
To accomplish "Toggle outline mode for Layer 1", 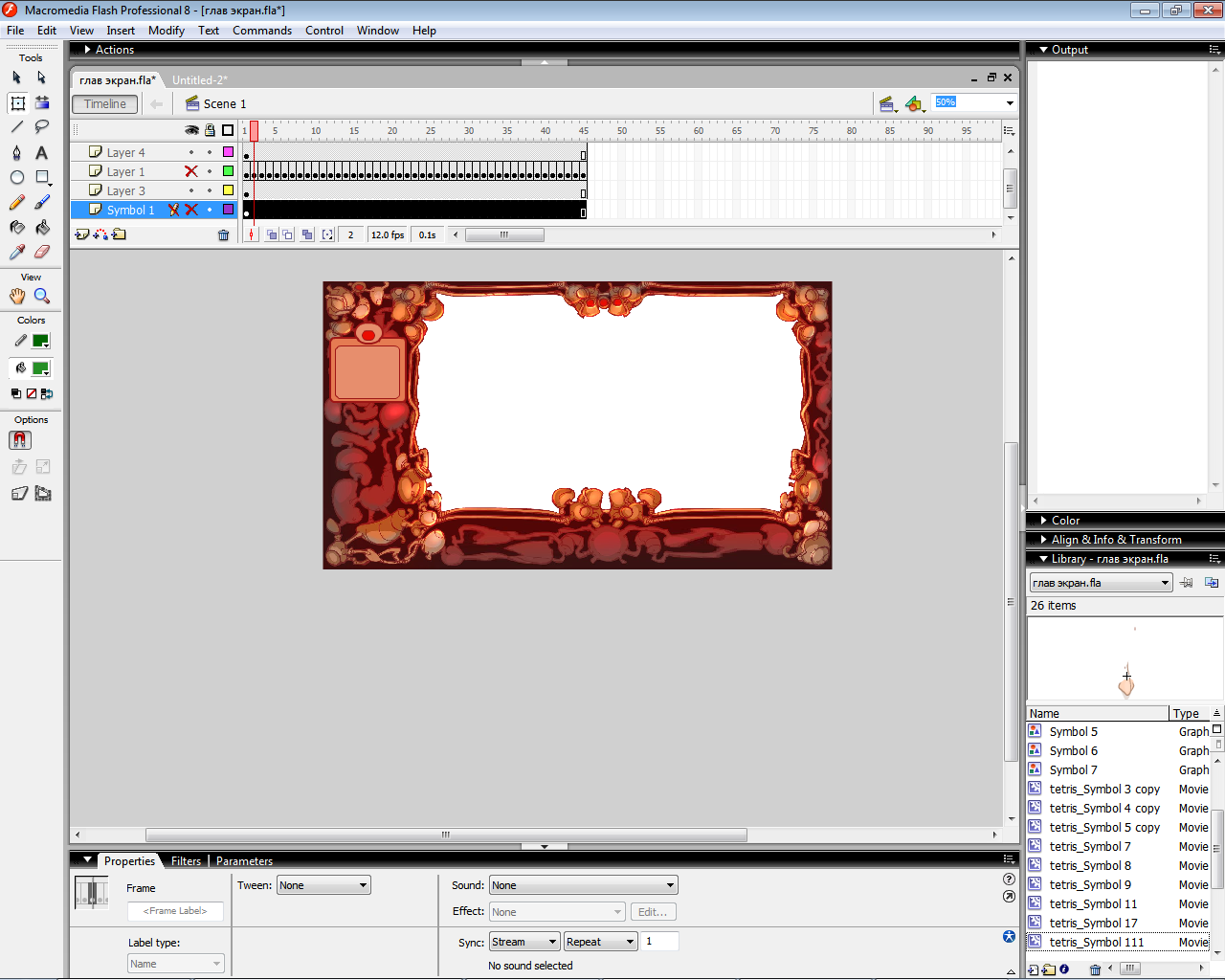I will point(228,171).
